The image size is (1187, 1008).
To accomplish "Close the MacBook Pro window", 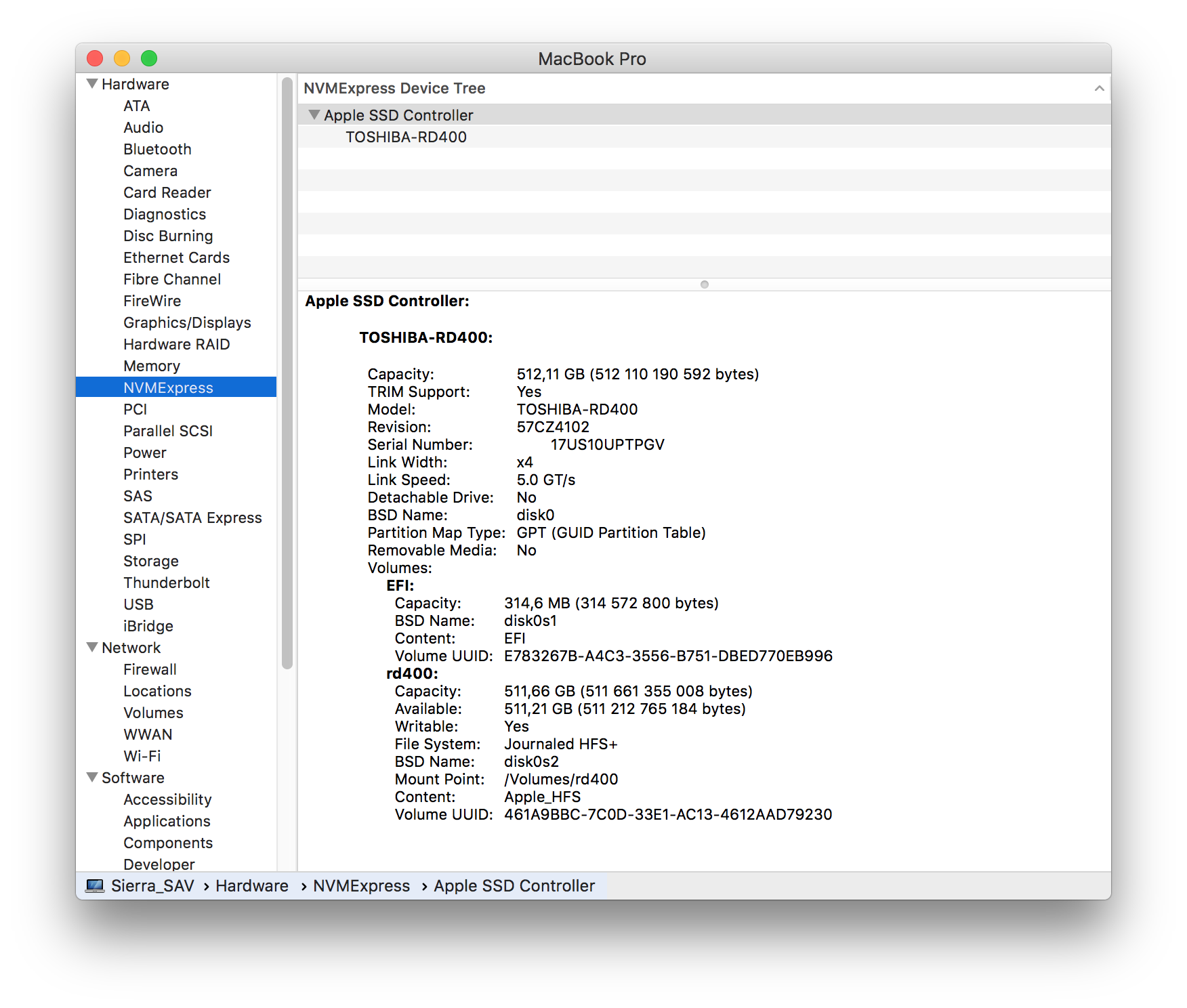I will pos(95,58).
